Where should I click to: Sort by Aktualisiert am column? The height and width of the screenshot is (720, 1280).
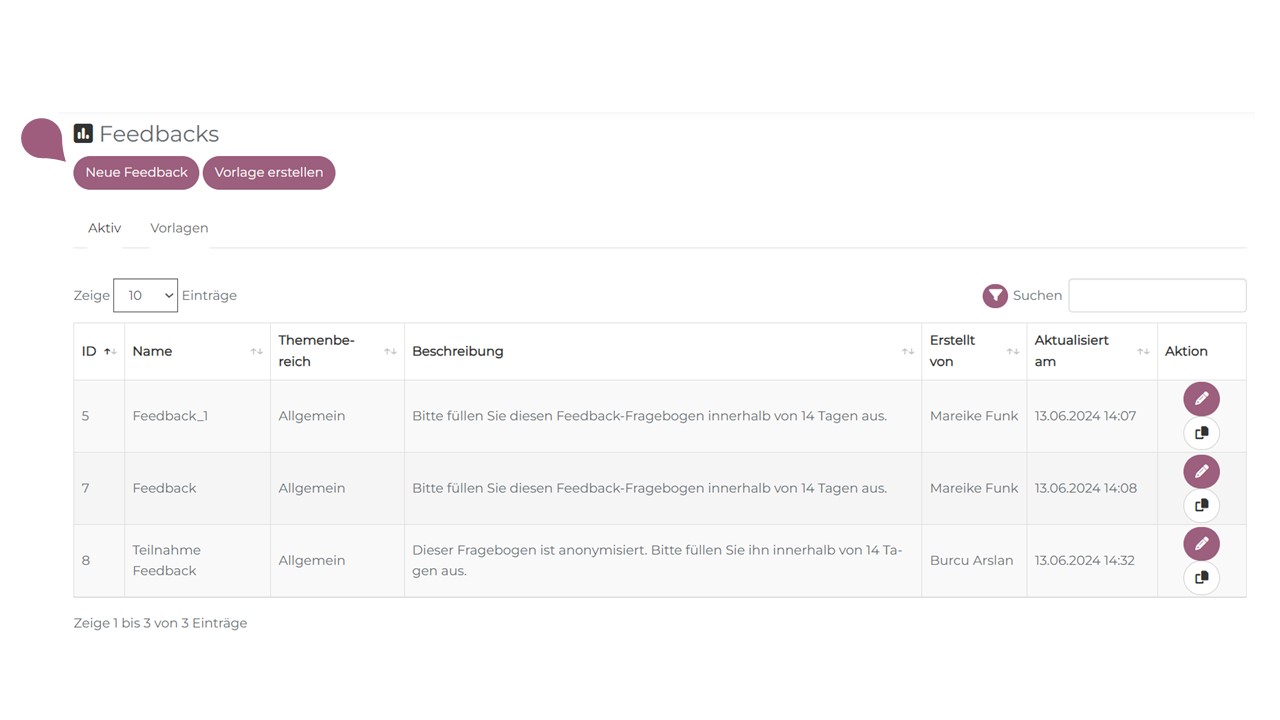tap(1142, 351)
